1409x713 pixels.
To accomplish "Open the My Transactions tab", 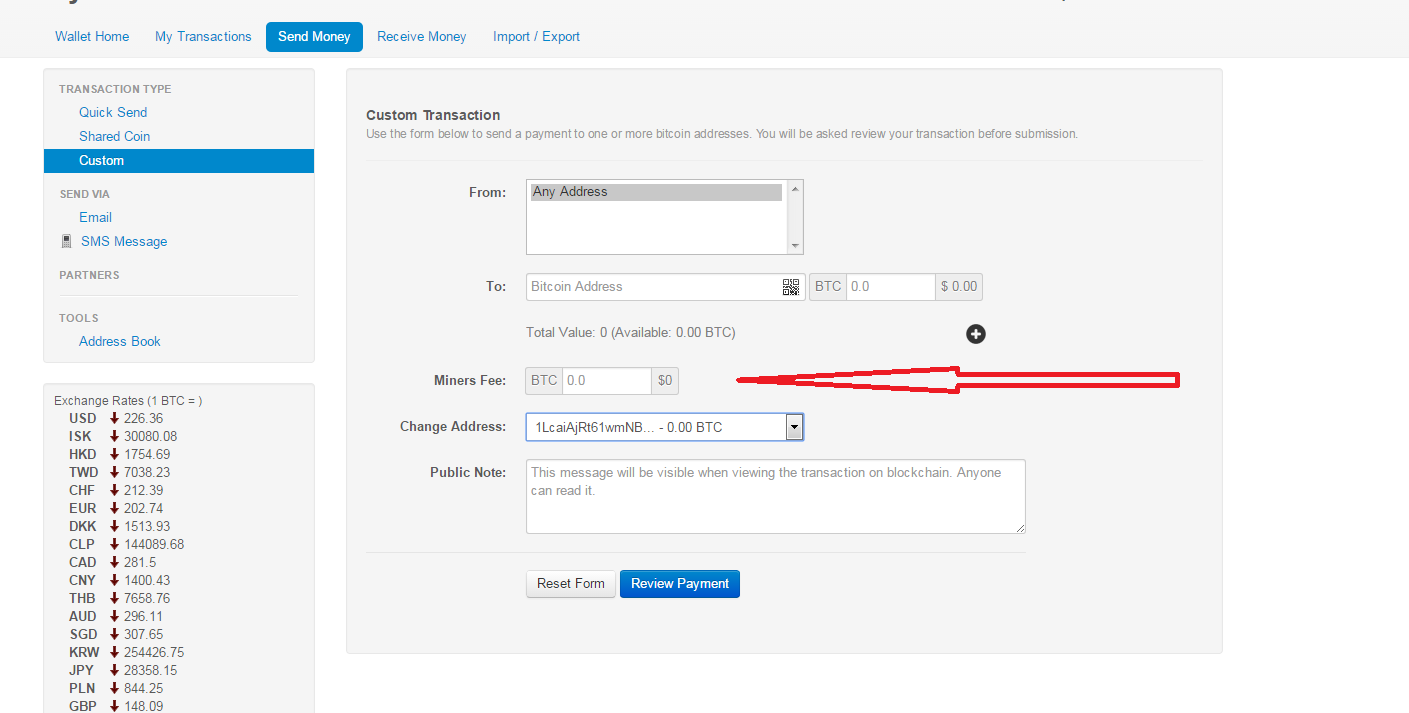I will pyautogui.click(x=203, y=37).
